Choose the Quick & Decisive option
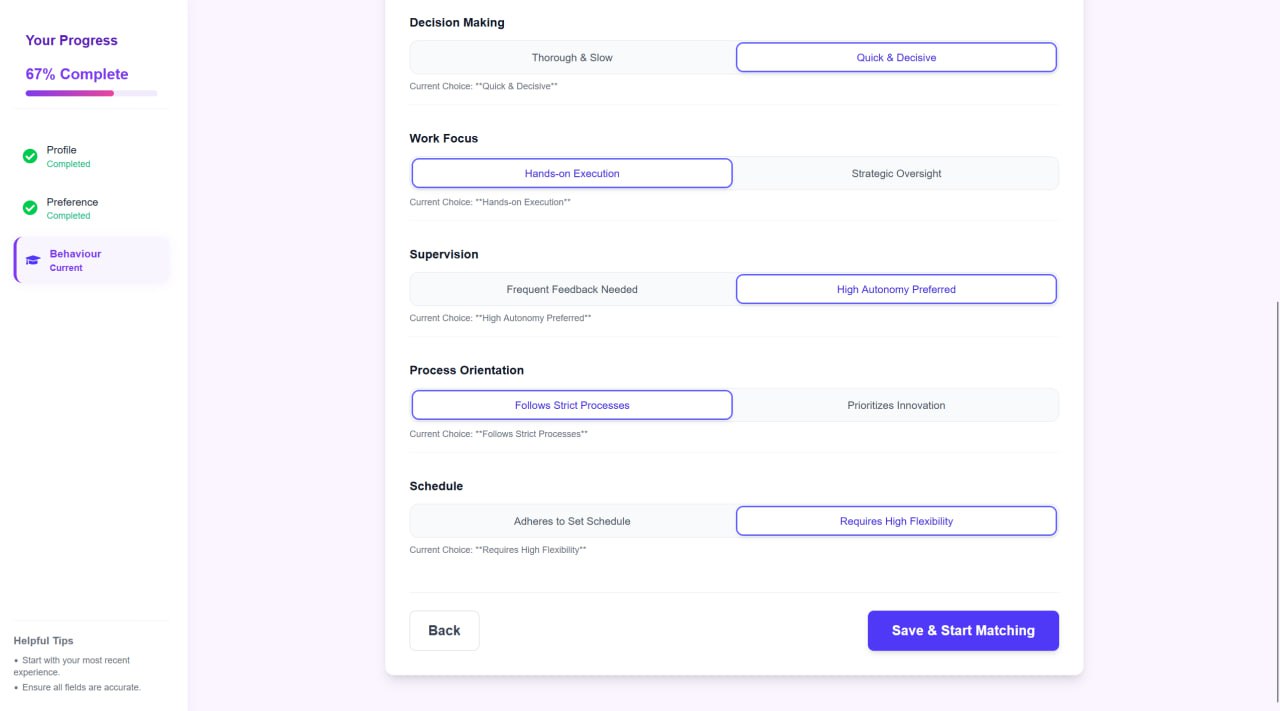Viewport: 1280px width, 711px height. [x=896, y=57]
